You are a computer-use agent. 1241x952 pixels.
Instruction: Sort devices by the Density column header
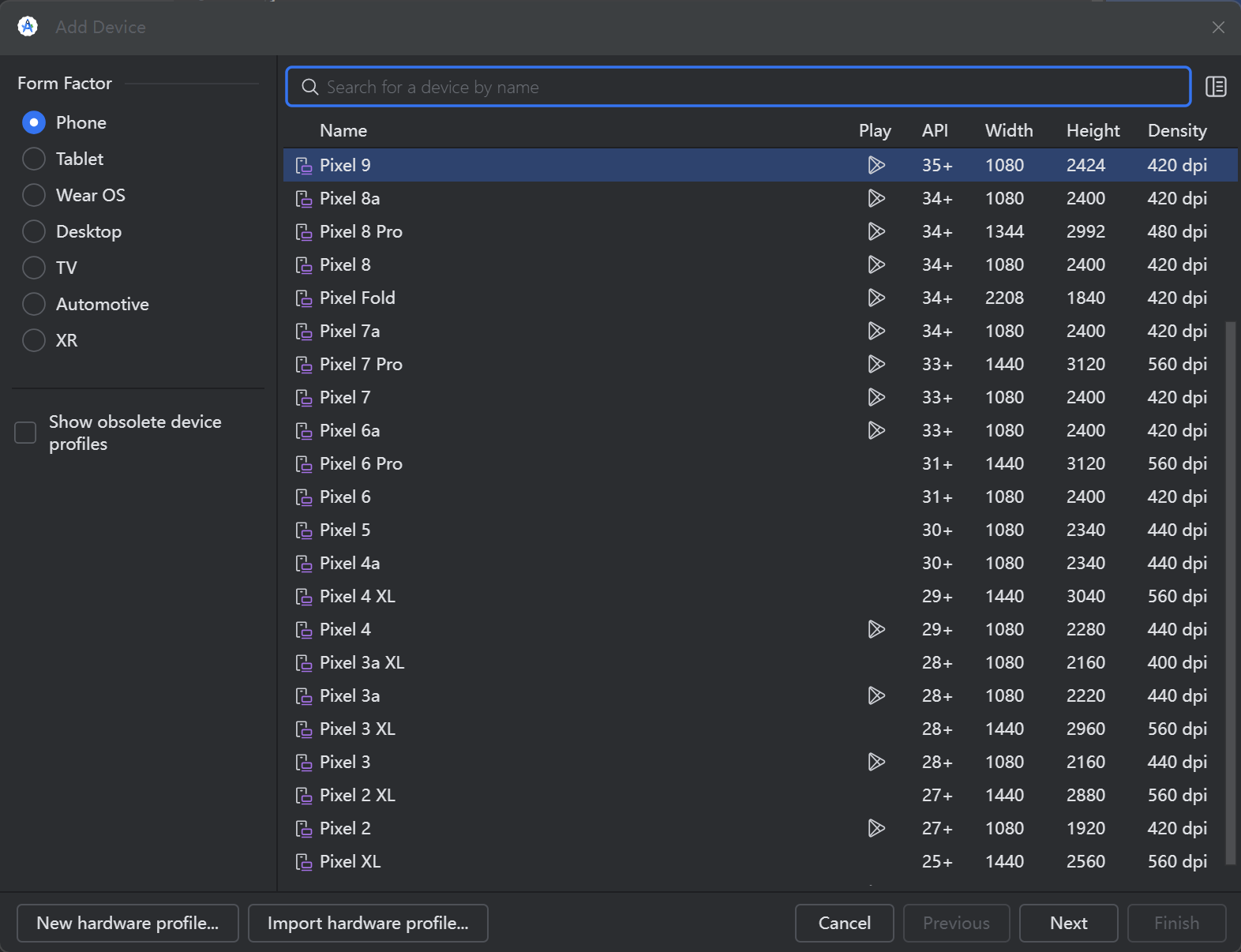(1177, 130)
